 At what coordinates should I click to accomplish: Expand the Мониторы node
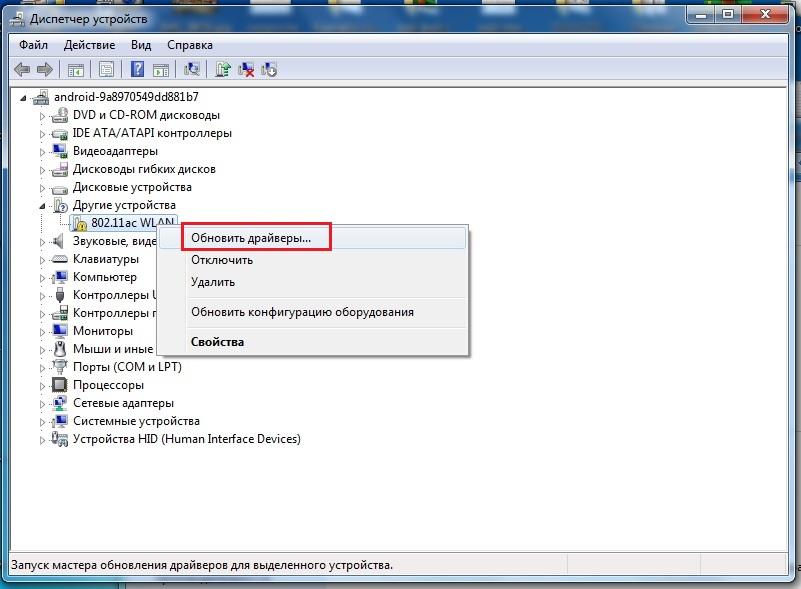[42, 332]
